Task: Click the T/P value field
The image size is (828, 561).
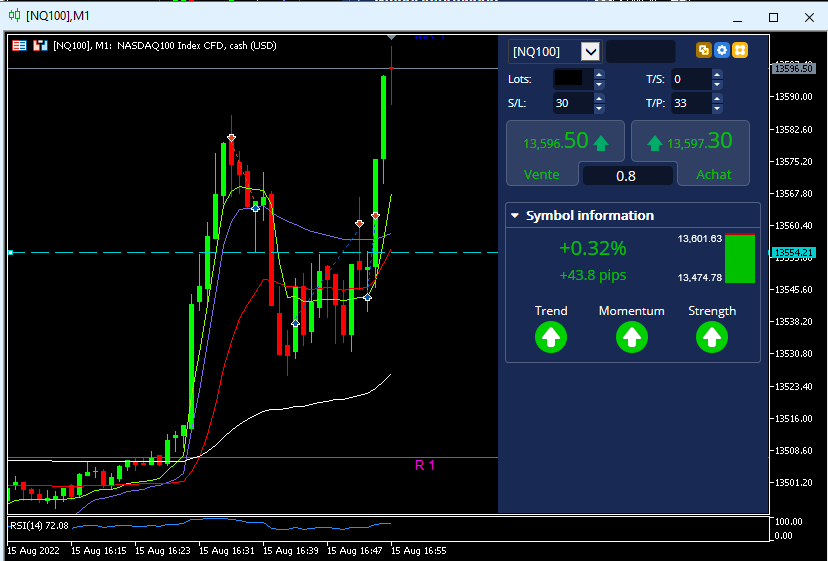Action: [x=691, y=103]
